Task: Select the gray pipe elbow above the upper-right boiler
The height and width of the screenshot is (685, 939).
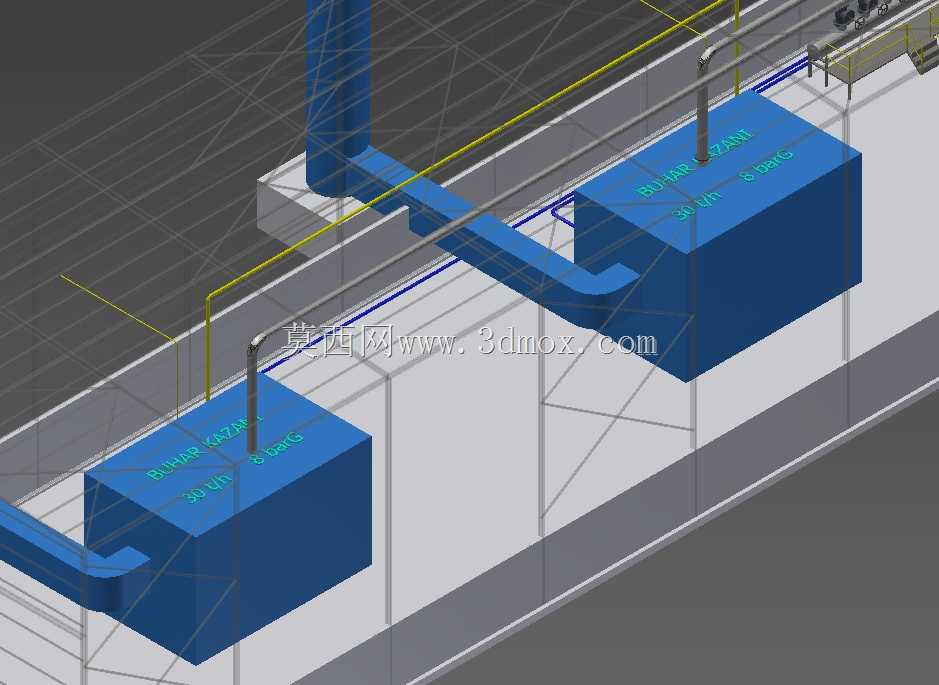Action: tap(710, 55)
